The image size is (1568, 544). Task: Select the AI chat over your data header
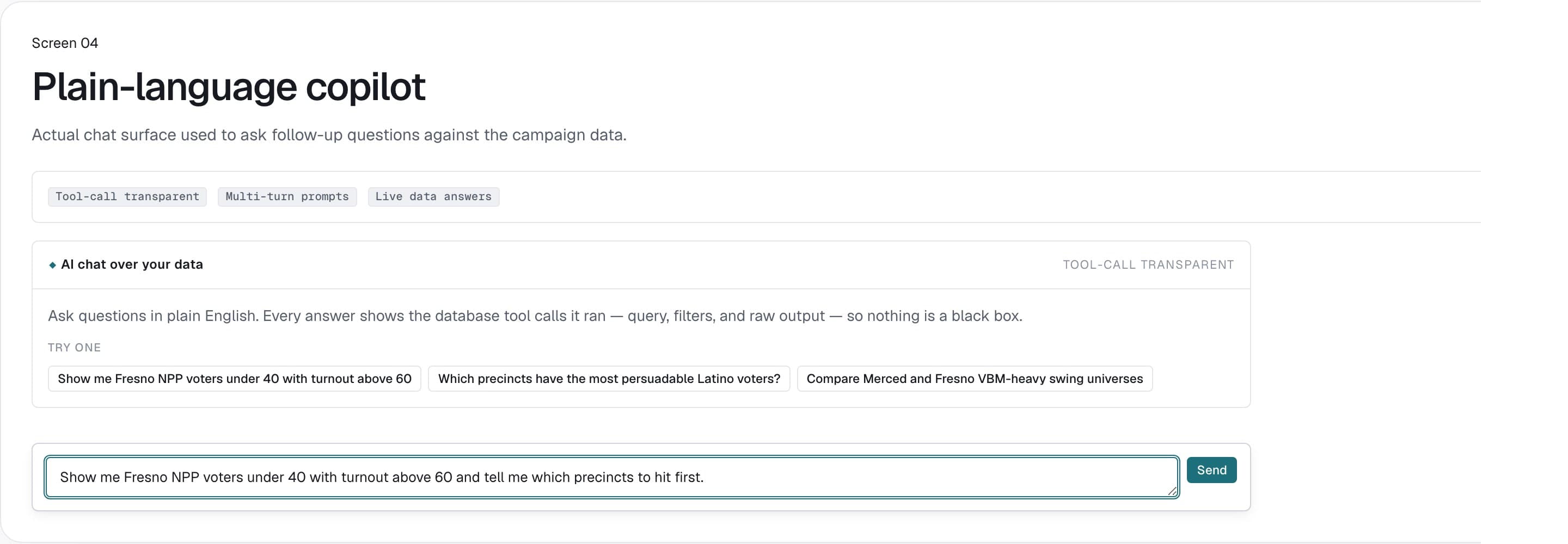[131, 264]
